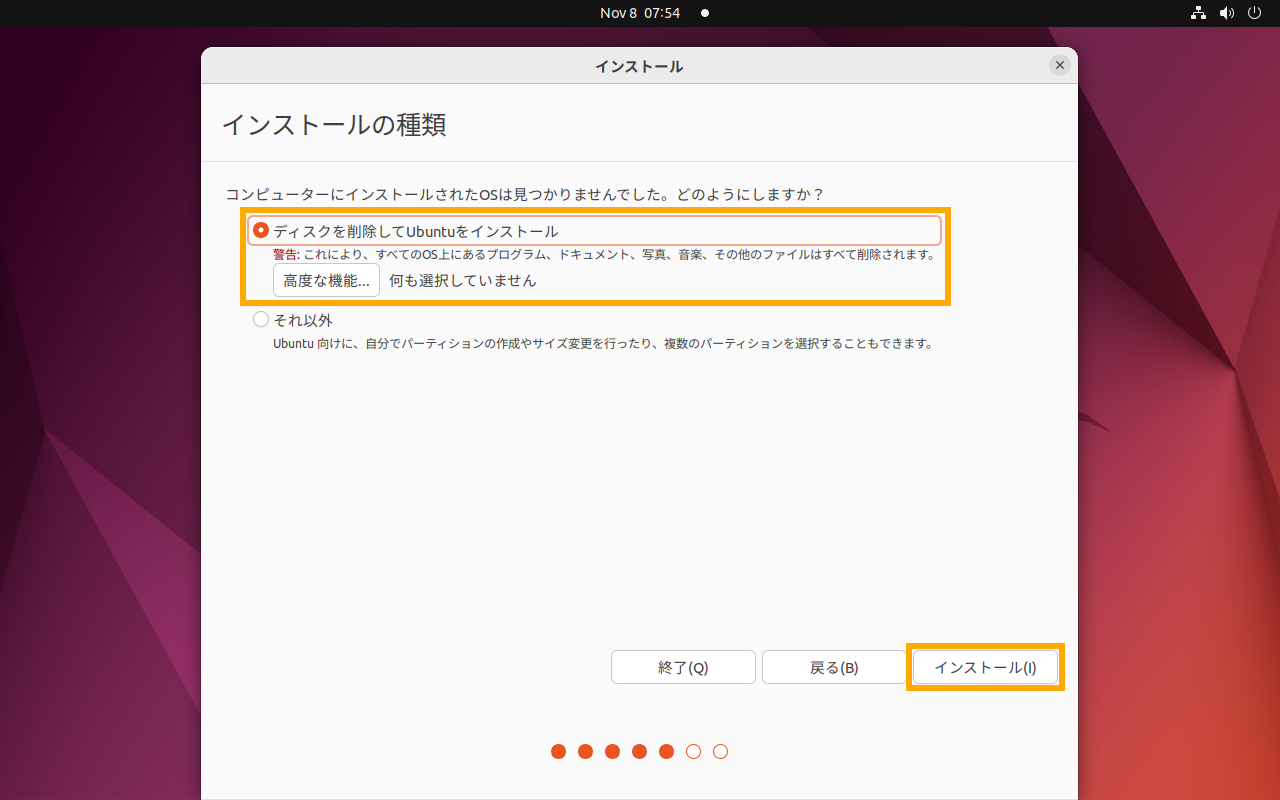Click the 'インストールの種類' heading

click(333, 125)
